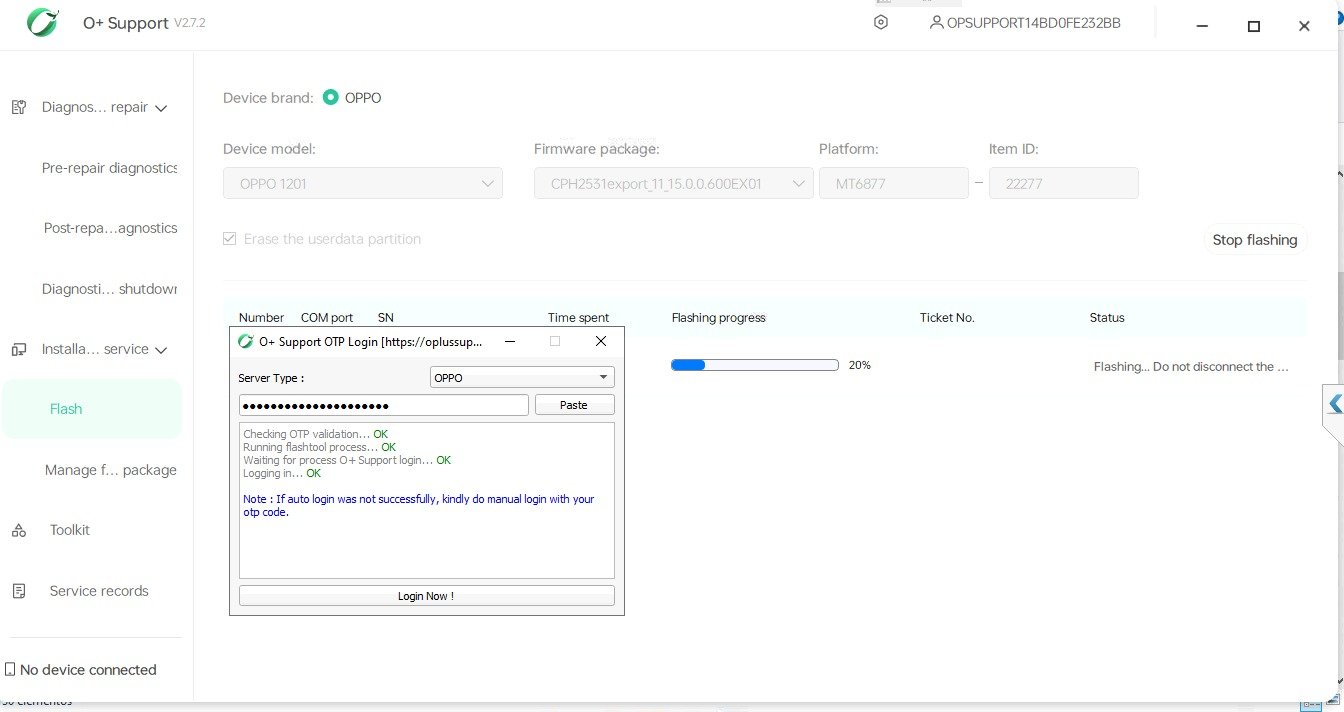Open Pre-repair diagnostics page

109,168
